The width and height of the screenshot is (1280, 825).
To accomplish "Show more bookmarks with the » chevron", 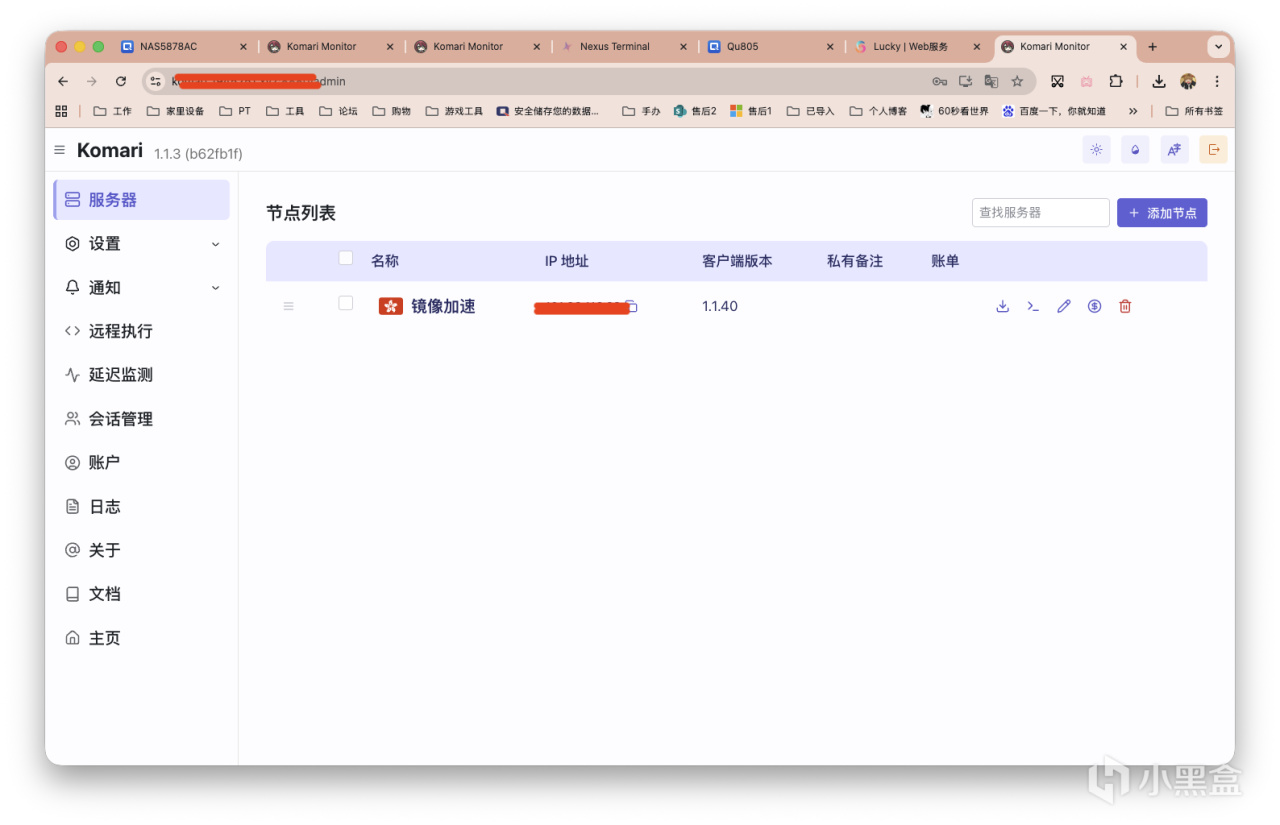I will (1133, 111).
